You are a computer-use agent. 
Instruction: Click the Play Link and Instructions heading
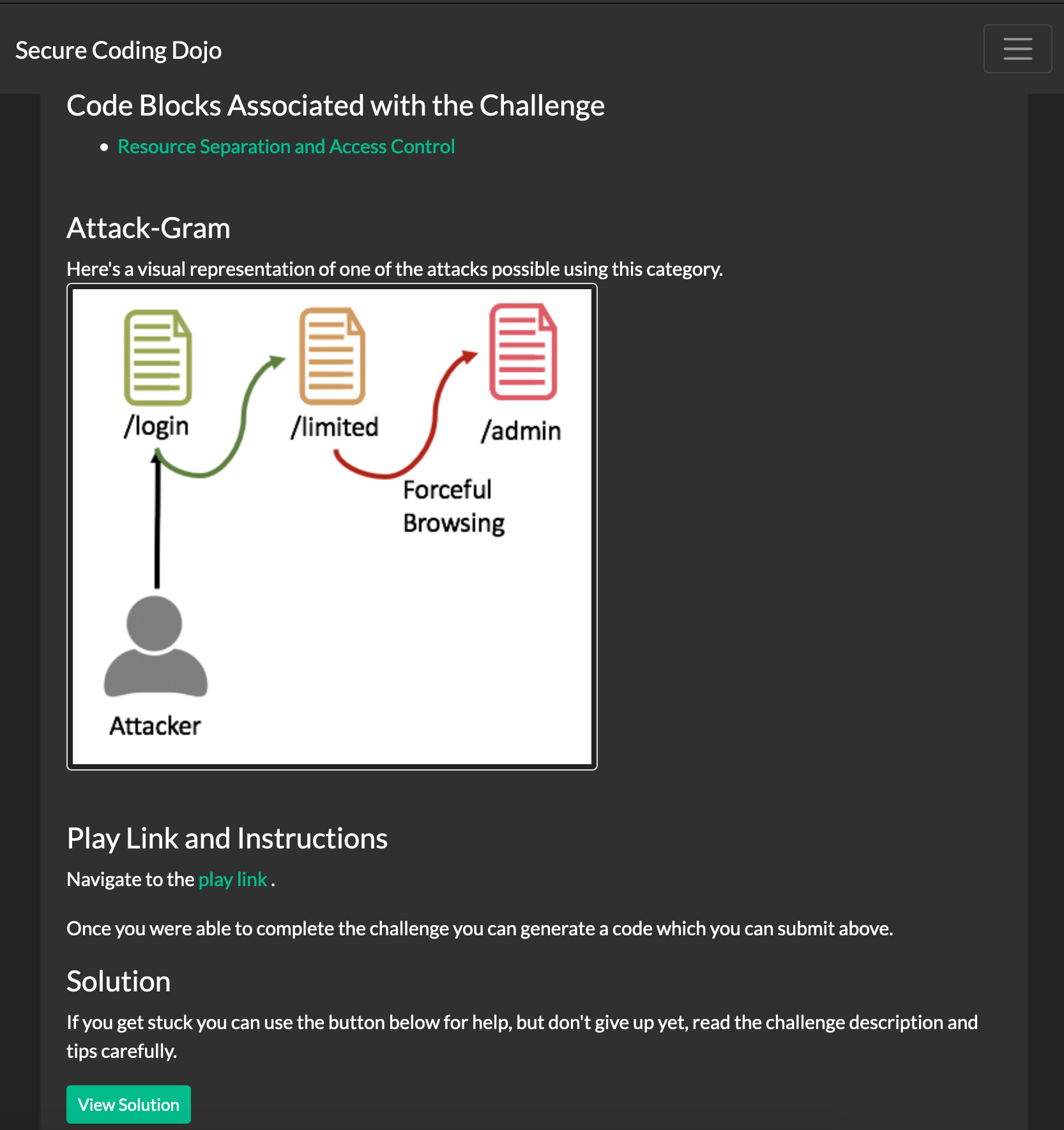(227, 839)
